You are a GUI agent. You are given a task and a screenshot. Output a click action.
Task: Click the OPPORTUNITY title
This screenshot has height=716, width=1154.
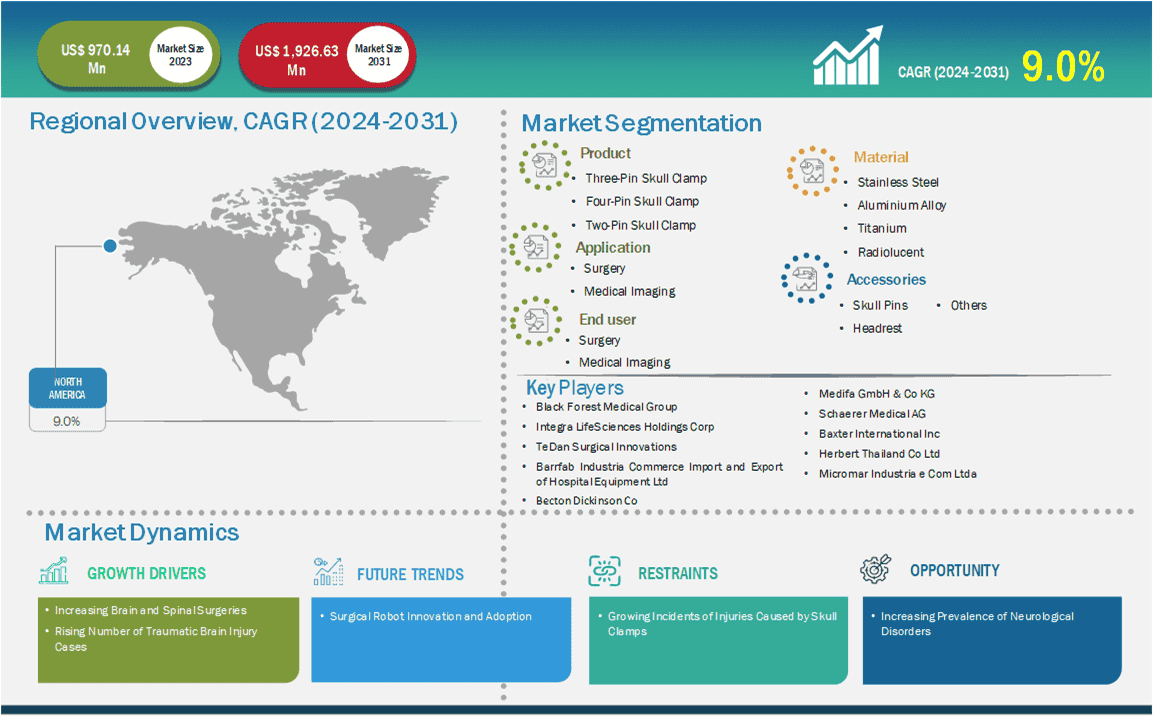[955, 570]
